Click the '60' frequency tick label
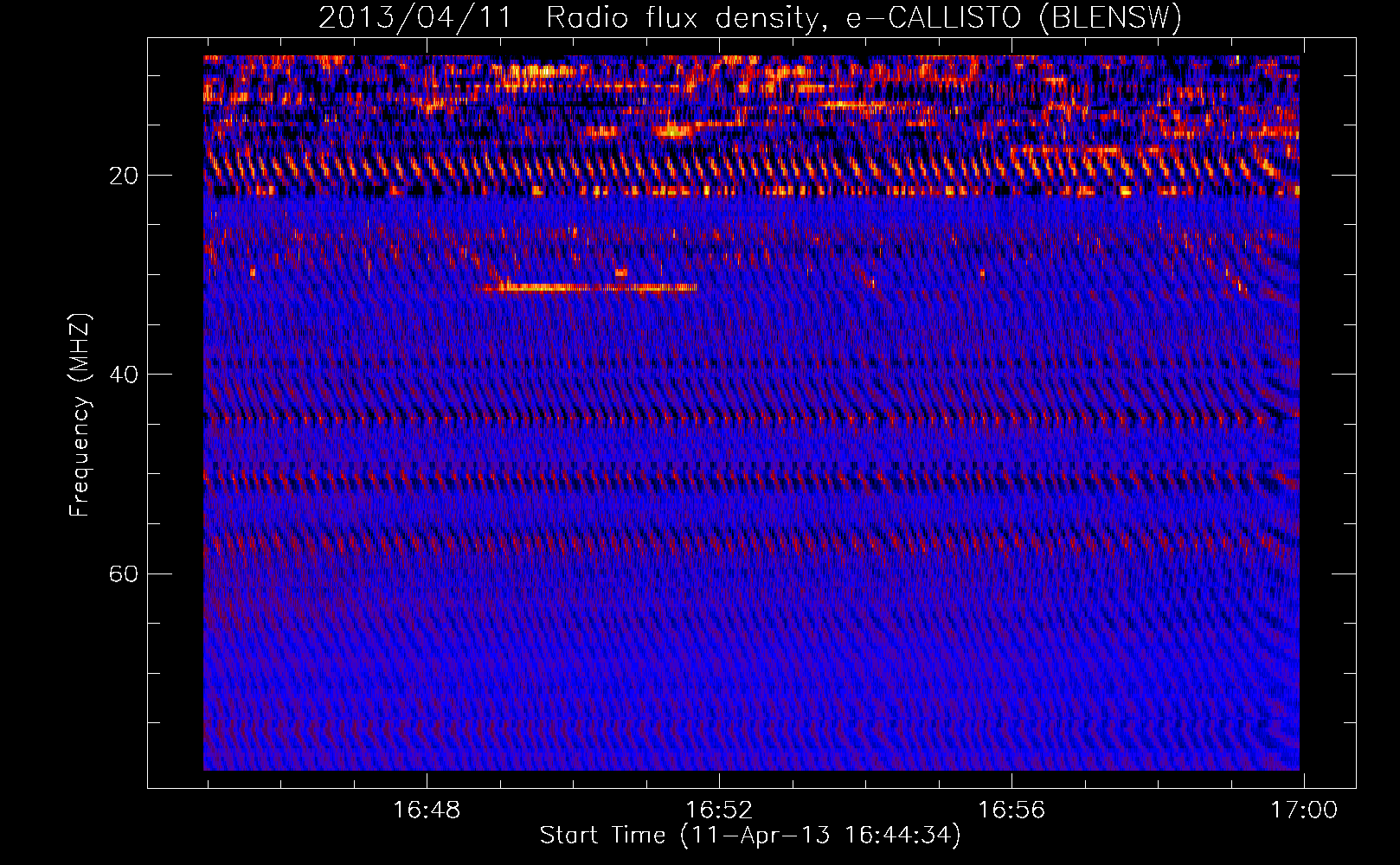1400x865 pixels. (x=124, y=573)
